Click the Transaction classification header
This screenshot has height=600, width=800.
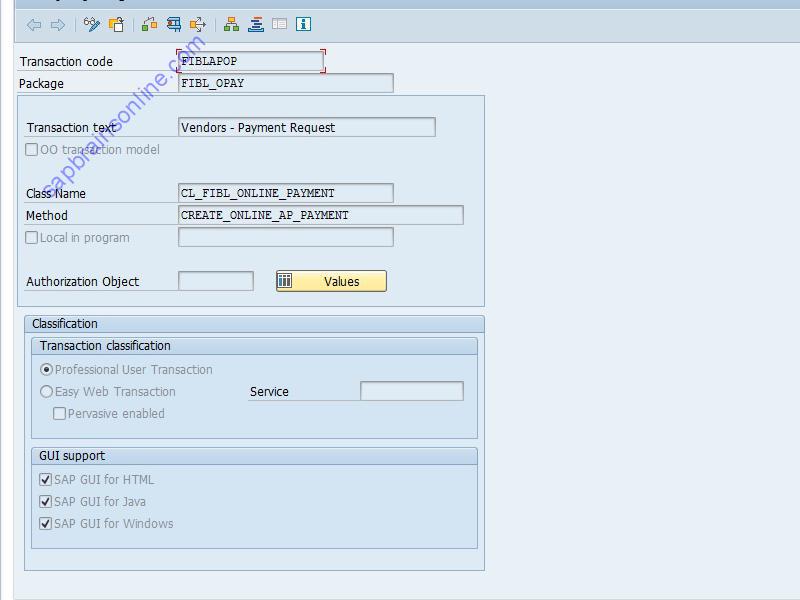pyautogui.click(x=254, y=346)
